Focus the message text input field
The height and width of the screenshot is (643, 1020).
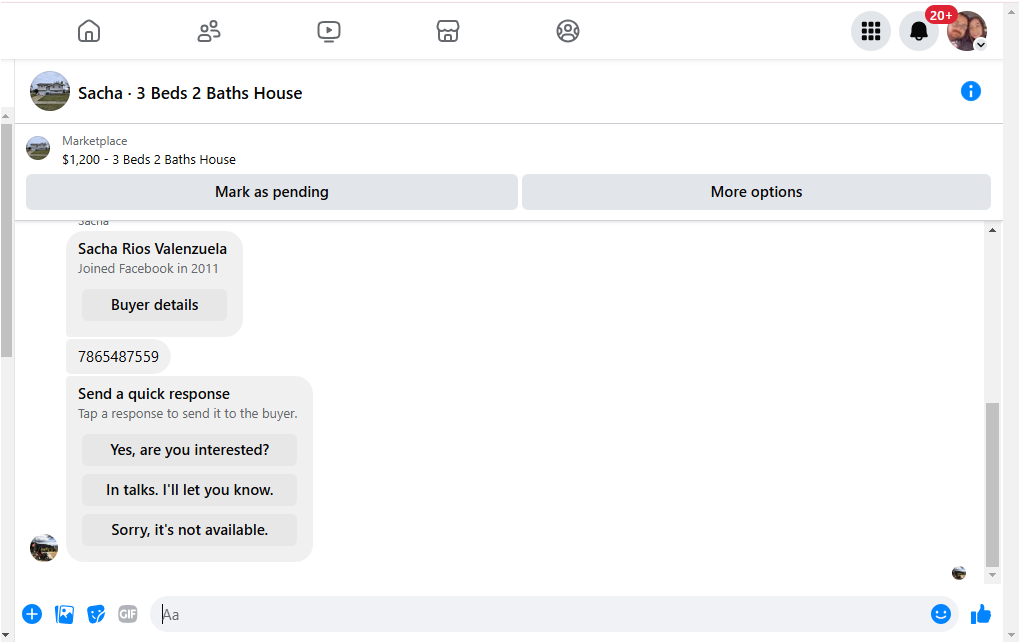tap(540, 614)
